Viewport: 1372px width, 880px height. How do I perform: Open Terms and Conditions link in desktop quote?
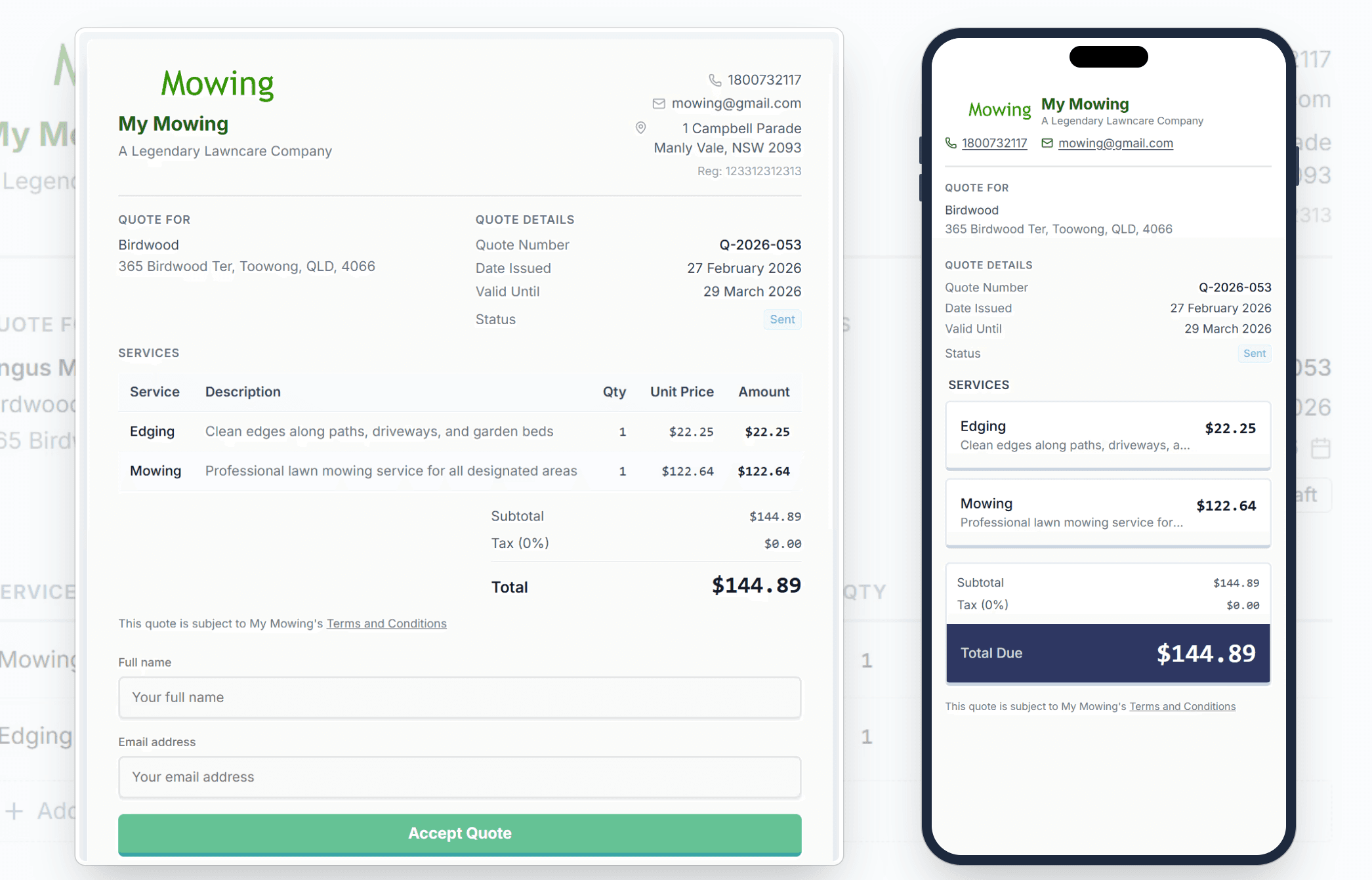point(386,623)
